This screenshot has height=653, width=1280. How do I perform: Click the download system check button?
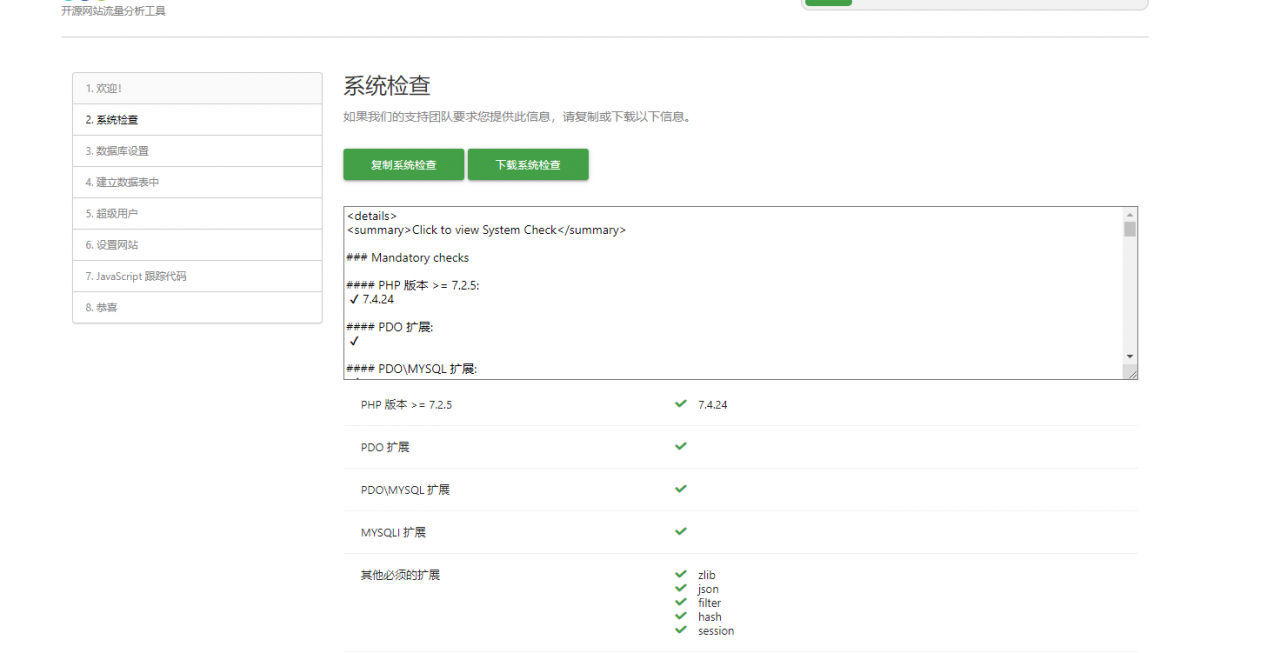(x=528, y=165)
